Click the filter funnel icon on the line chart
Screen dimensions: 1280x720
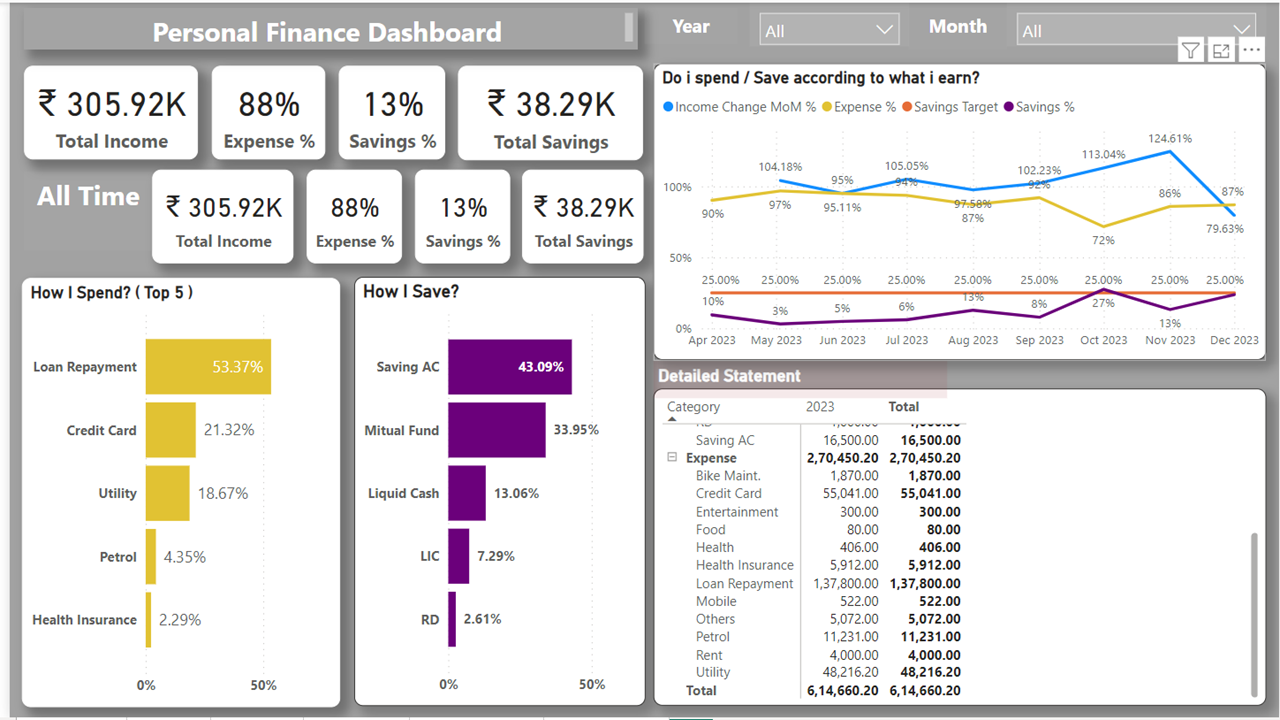pyautogui.click(x=1190, y=51)
